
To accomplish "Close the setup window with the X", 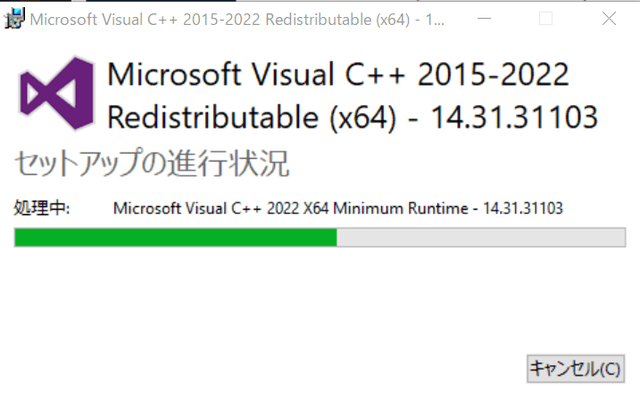I will pos(609,19).
